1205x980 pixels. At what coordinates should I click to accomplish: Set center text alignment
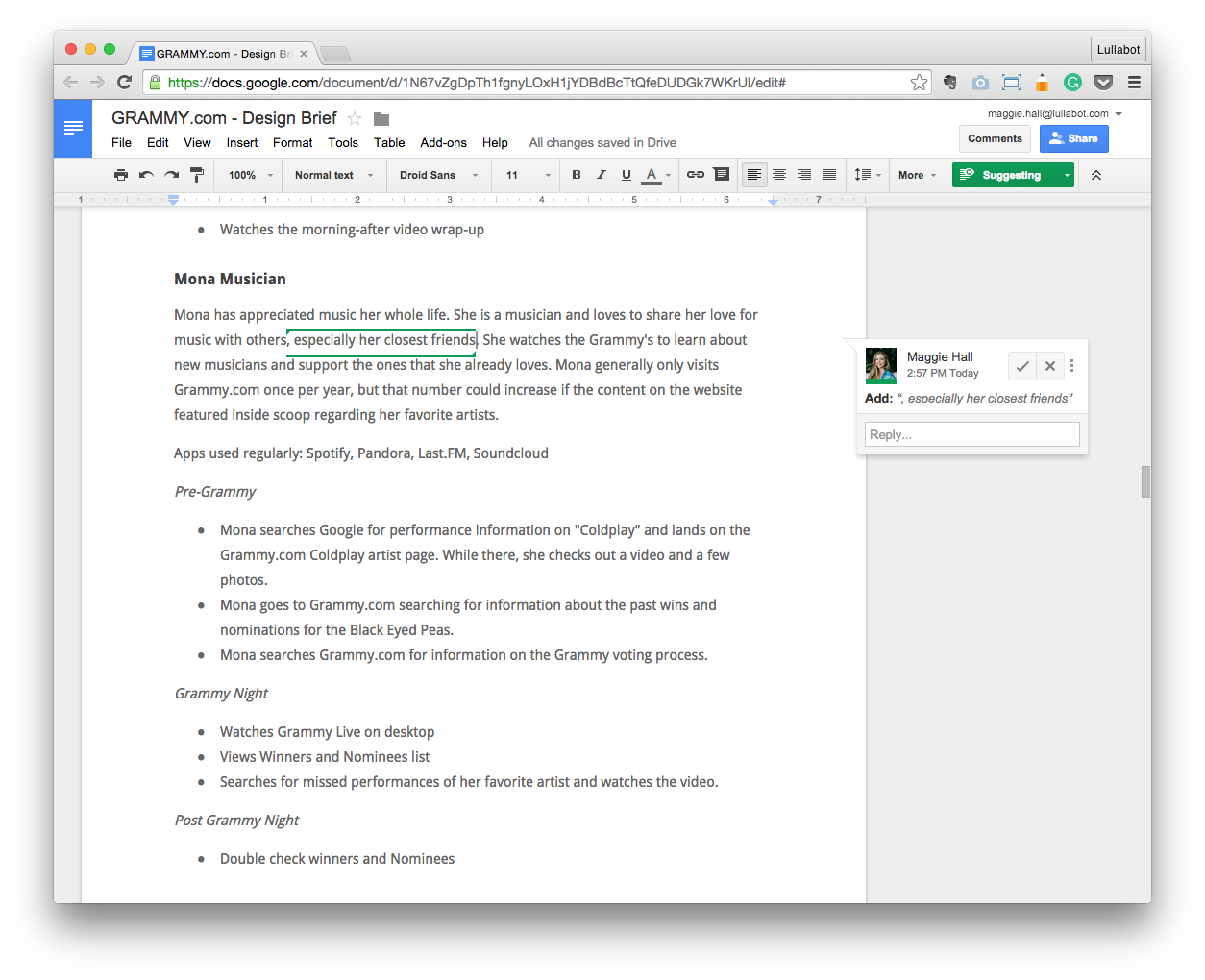click(x=779, y=175)
